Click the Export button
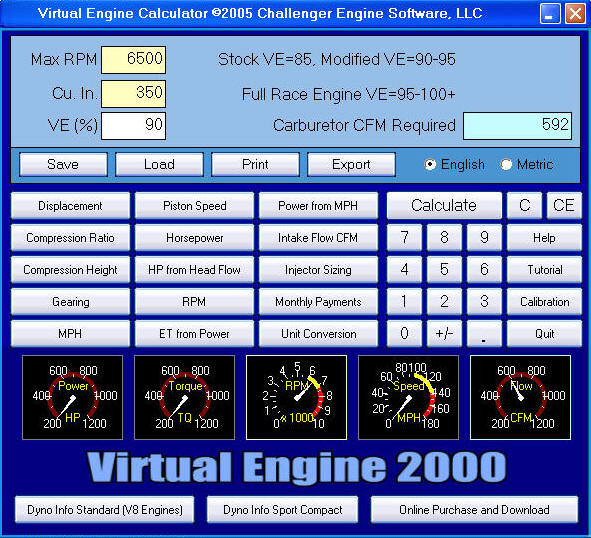This screenshot has height=538, width=591. pos(352,164)
